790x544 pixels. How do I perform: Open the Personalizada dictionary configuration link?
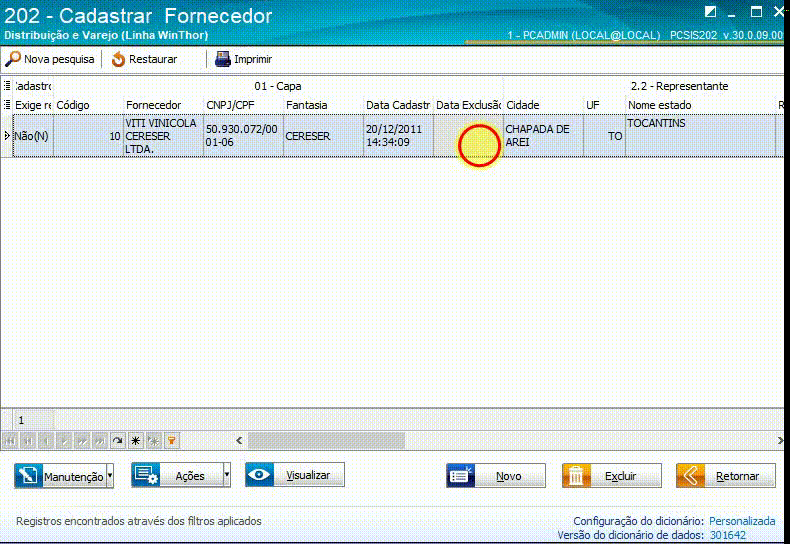(742, 521)
